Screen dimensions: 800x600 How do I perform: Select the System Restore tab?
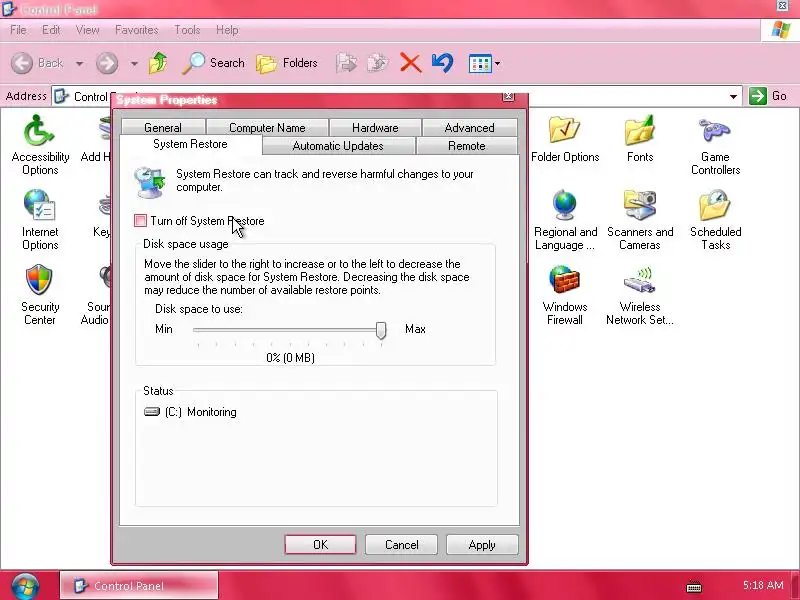click(x=190, y=144)
